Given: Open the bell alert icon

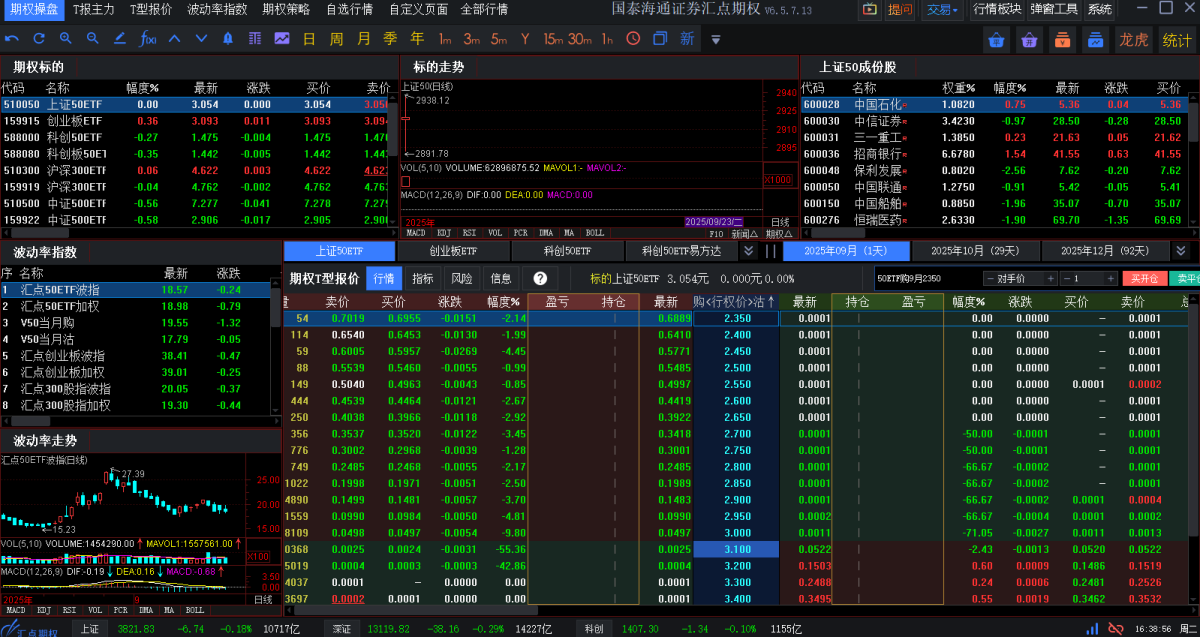Looking at the screenshot, I should coord(228,39).
